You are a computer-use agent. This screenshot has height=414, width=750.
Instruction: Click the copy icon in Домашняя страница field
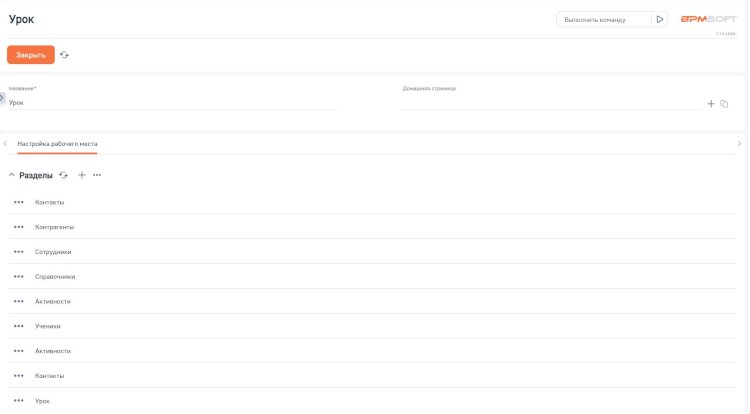point(725,103)
